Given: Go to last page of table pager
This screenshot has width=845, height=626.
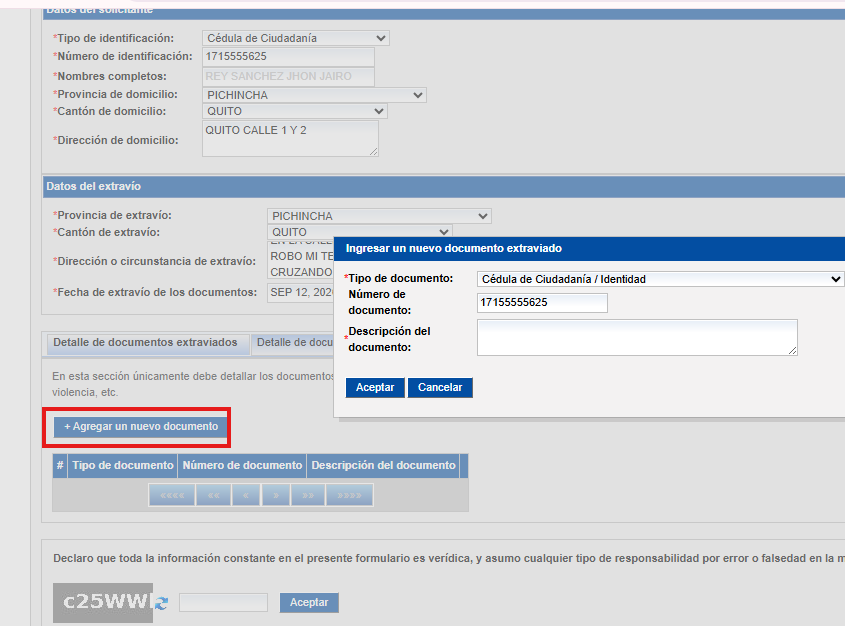Looking at the screenshot, I should (349, 495).
